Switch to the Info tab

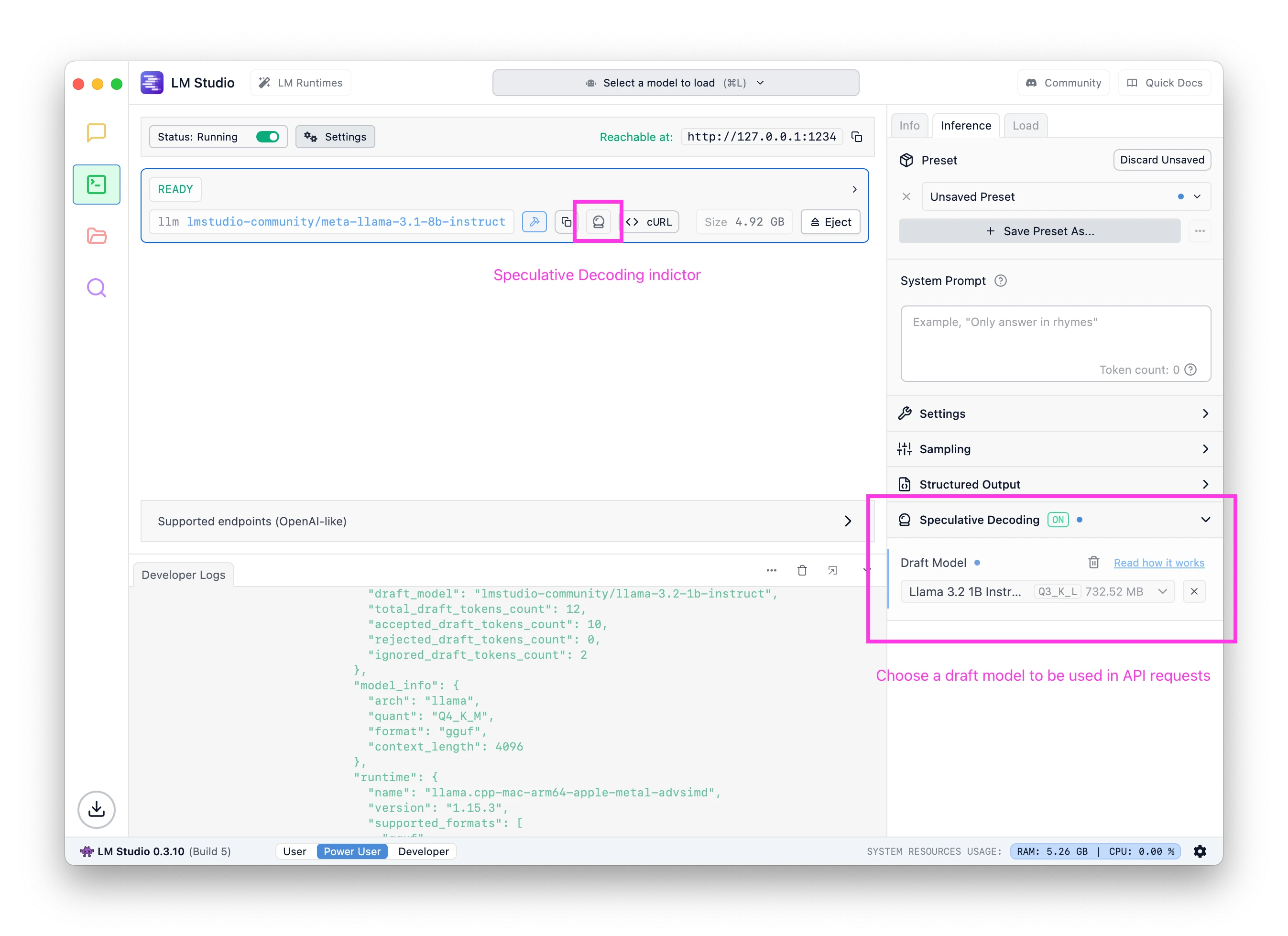click(909, 126)
